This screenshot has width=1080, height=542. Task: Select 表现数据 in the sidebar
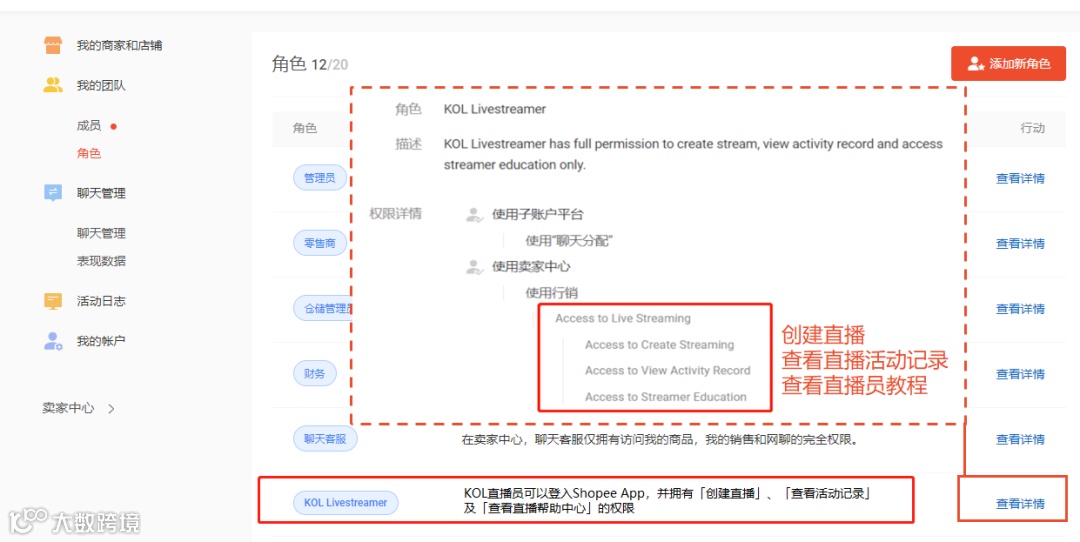click(101, 261)
